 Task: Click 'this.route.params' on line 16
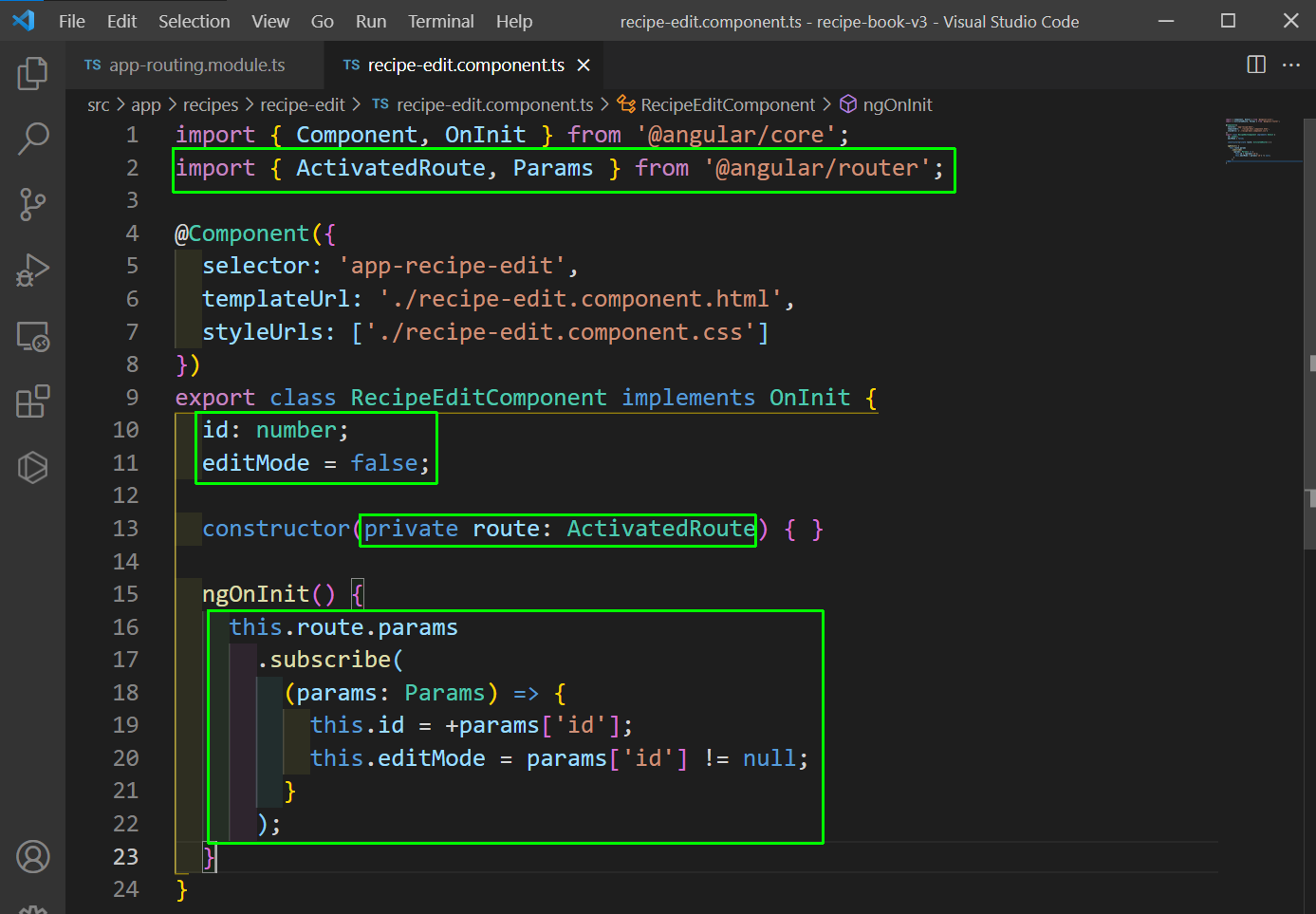point(343,627)
